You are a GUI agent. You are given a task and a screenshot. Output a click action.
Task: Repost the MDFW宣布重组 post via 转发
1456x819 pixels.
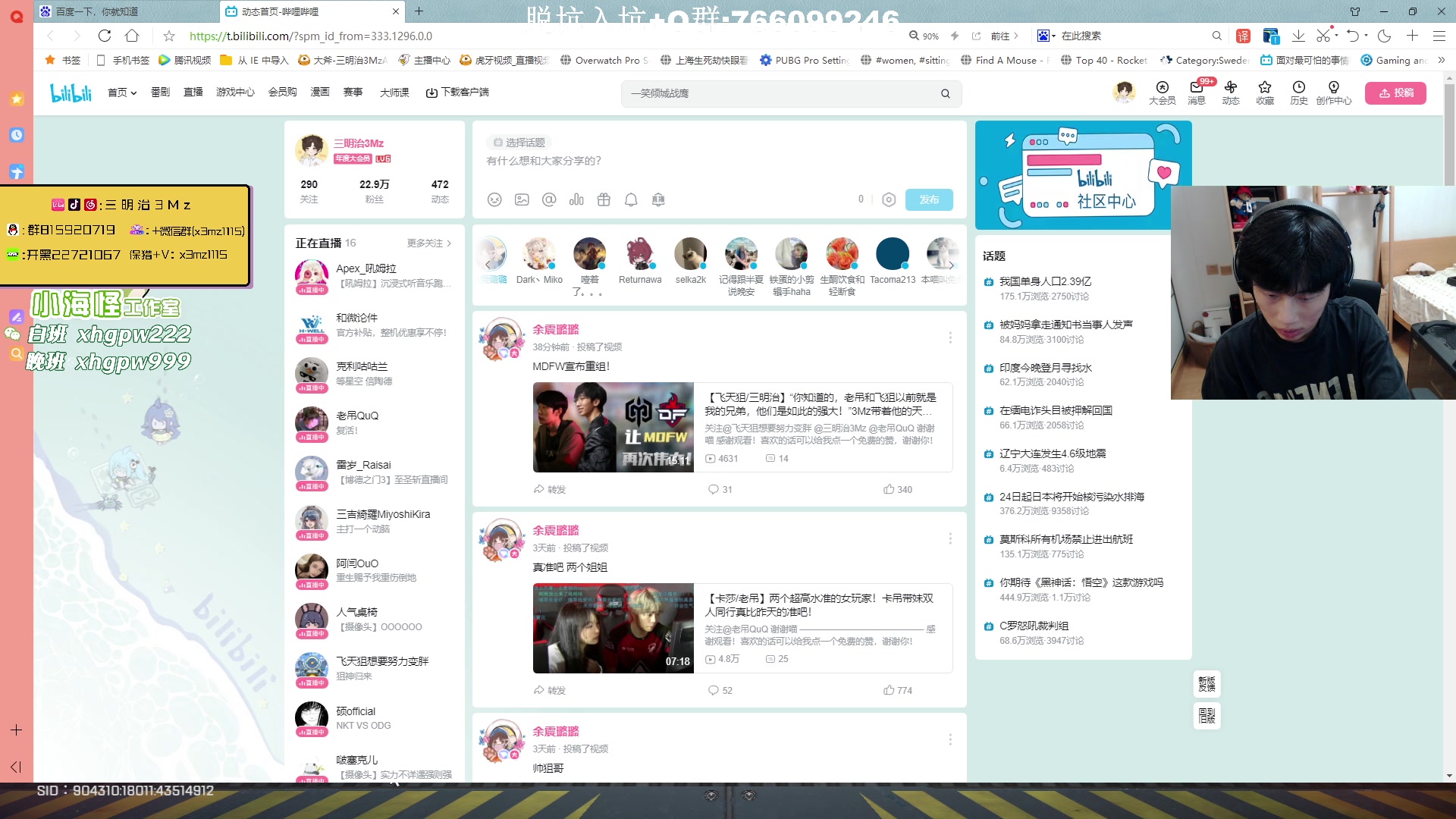point(550,489)
